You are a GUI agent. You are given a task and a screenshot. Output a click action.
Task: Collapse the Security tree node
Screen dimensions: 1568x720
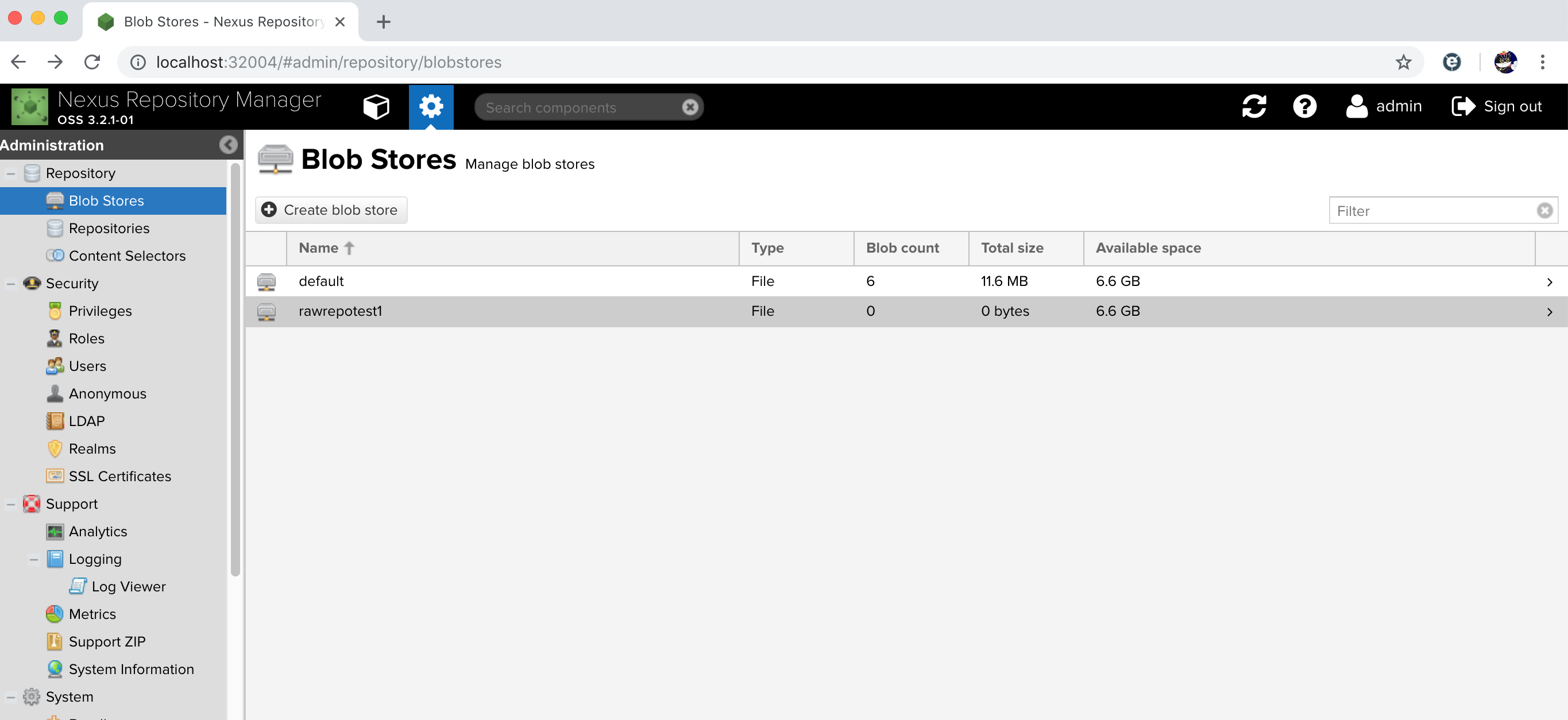(x=11, y=284)
